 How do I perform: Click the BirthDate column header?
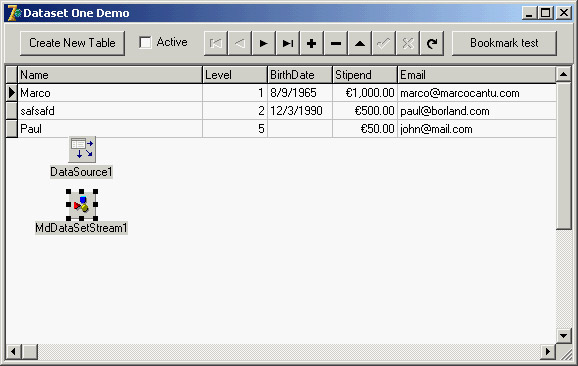pyautogui.click(x=300, y=75)
